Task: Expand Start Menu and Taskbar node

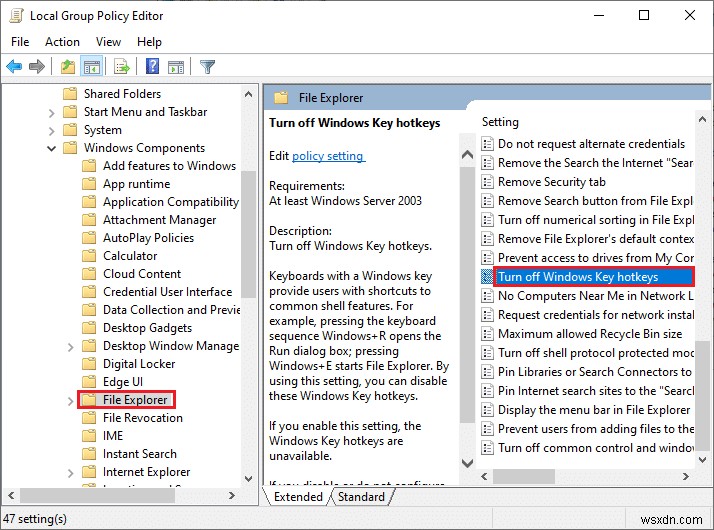Action: tap(51, 112)
